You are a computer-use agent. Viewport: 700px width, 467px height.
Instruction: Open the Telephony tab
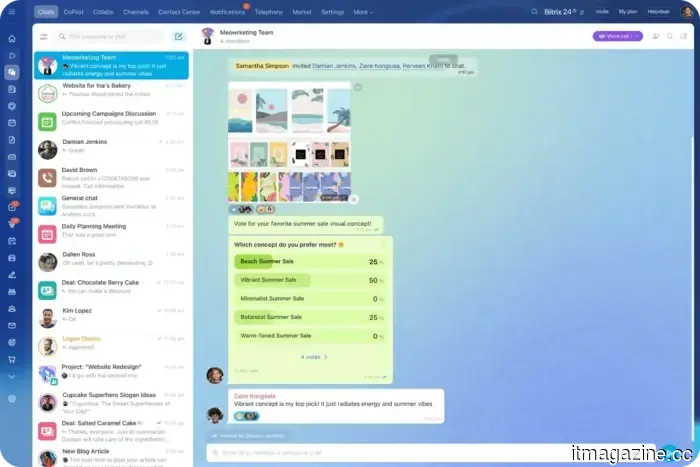[269, 12]
